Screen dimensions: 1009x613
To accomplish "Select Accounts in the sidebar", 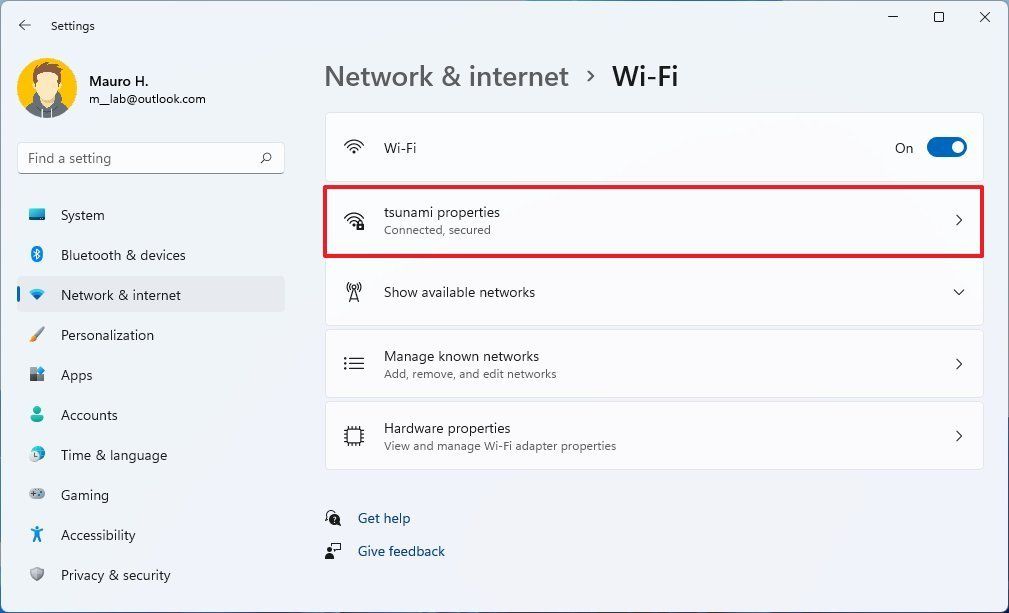I will (89, 415).
